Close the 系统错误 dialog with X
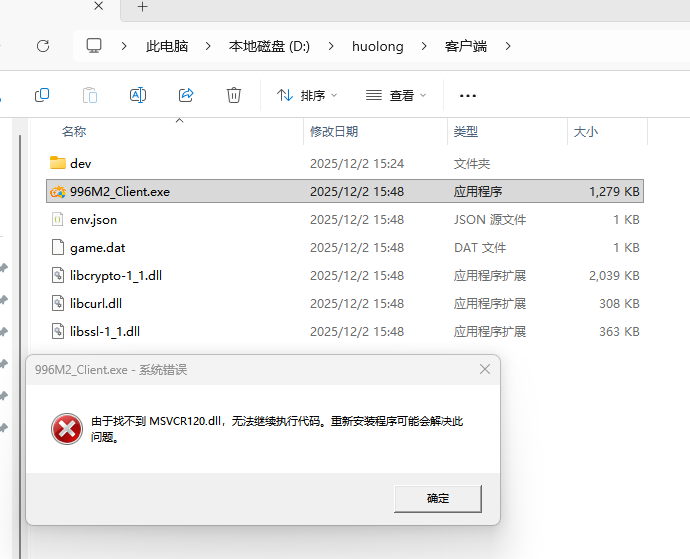Image resolution: width=690 pixels, height=559 pixels. (x=485, y=369)
